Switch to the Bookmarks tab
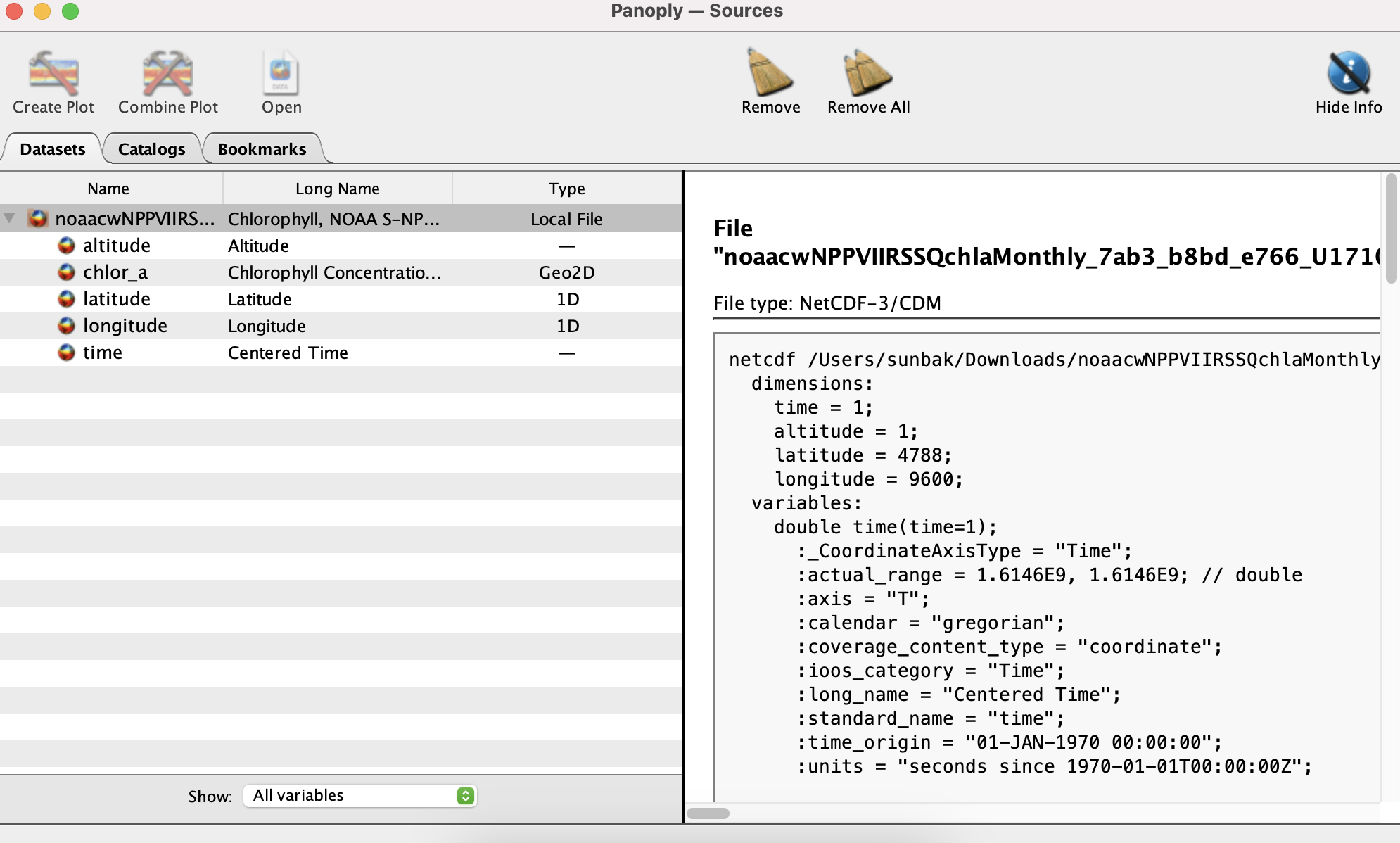 coord(262,149)
